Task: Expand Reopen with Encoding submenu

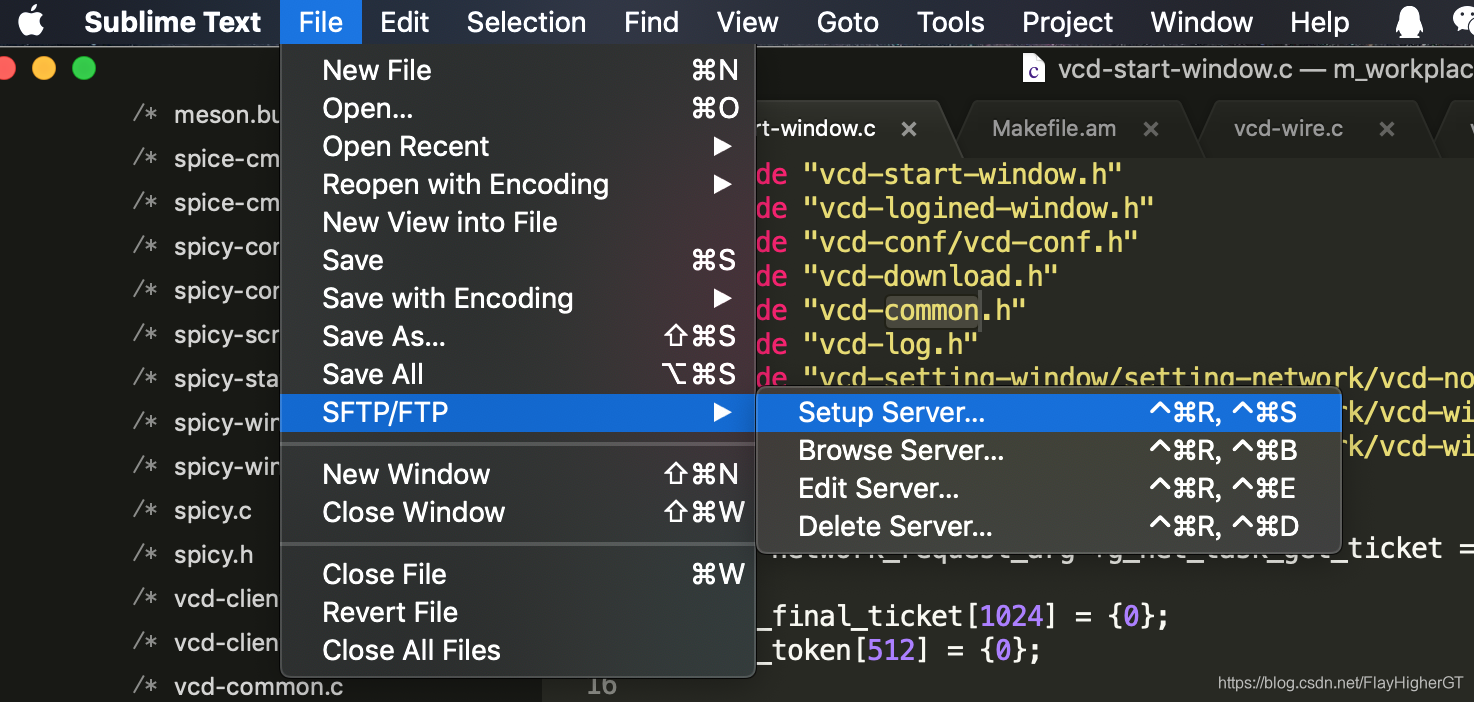Action: pyautogui.click(x=518, y=184)
